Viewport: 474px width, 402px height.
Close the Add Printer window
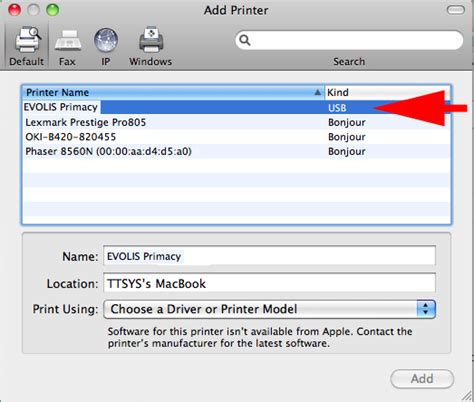coord(14,10)
